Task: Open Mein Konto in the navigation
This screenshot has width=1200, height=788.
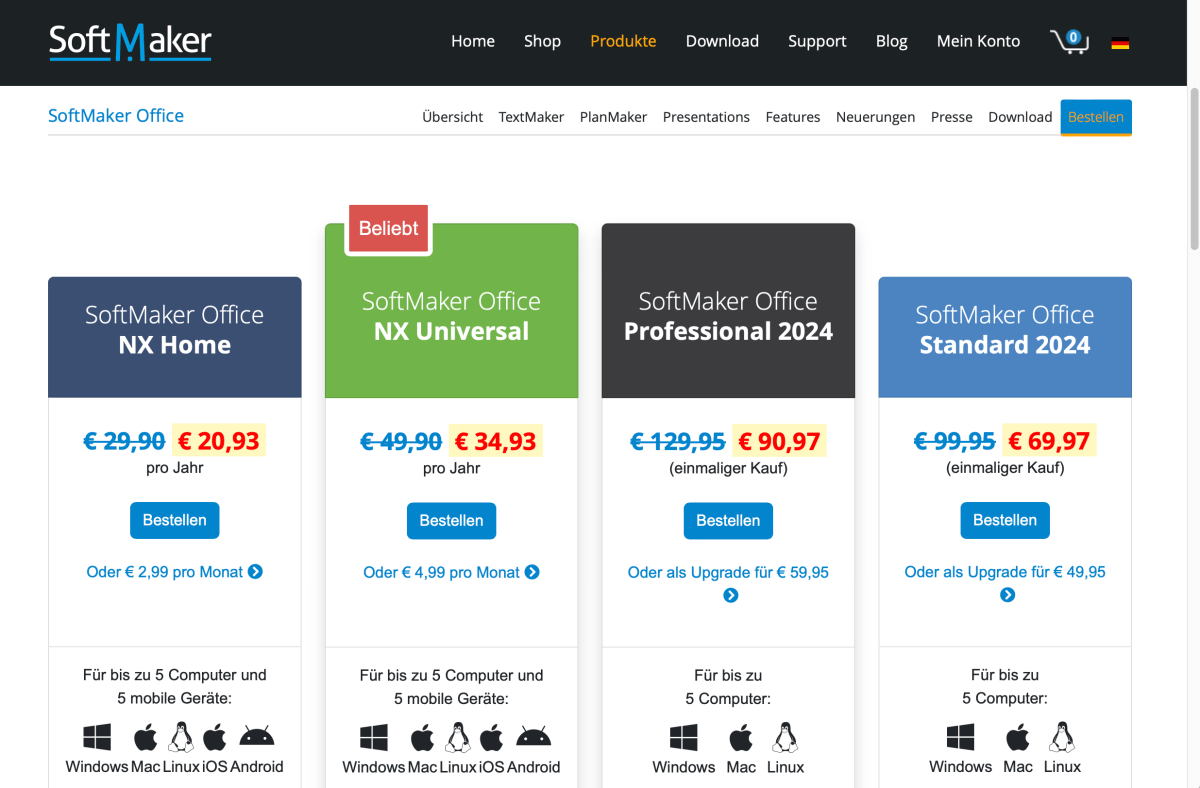Action: 978,41
